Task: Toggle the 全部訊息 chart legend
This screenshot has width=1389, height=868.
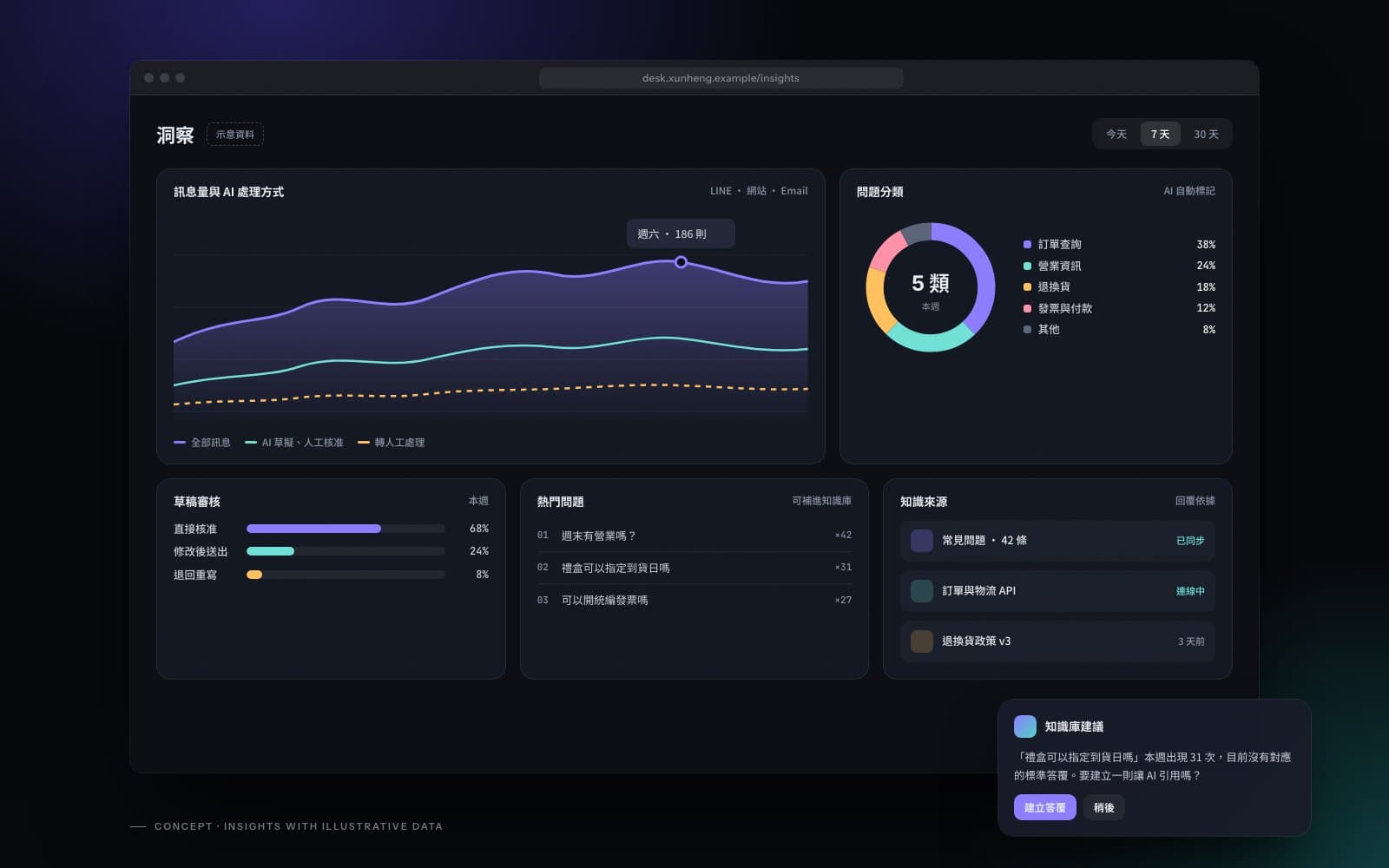Action: [202, 443]
